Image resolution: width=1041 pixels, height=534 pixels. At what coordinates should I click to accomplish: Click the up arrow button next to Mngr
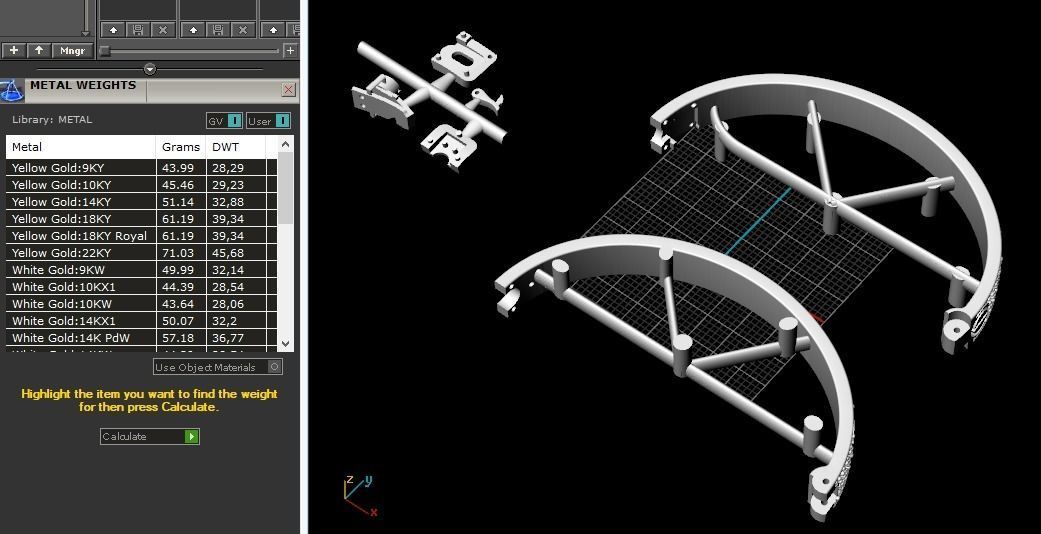(x=39, y=50)
